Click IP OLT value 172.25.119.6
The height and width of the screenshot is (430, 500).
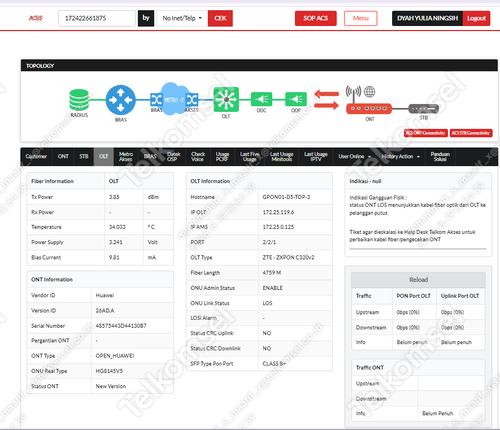point(278,212)
